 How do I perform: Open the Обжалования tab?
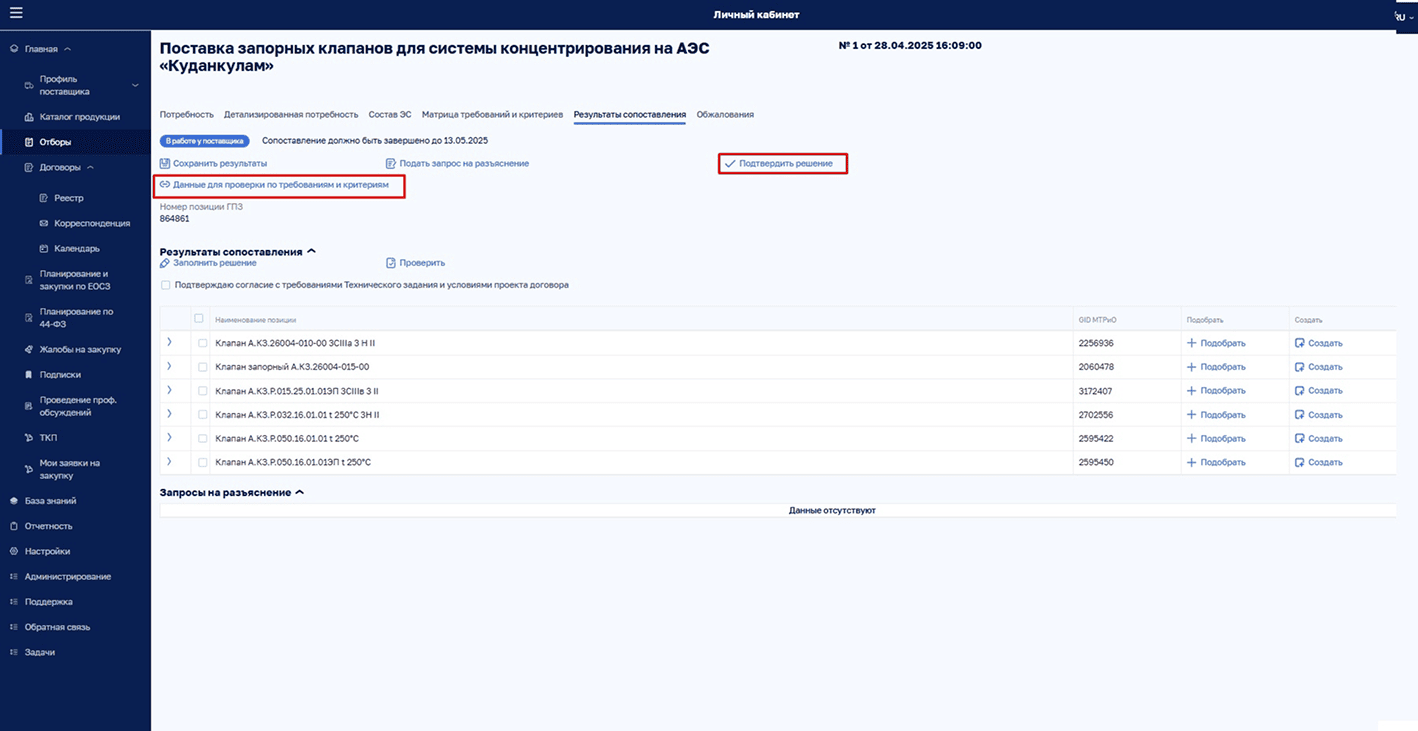pyautogui.click(x=725, y=115)
